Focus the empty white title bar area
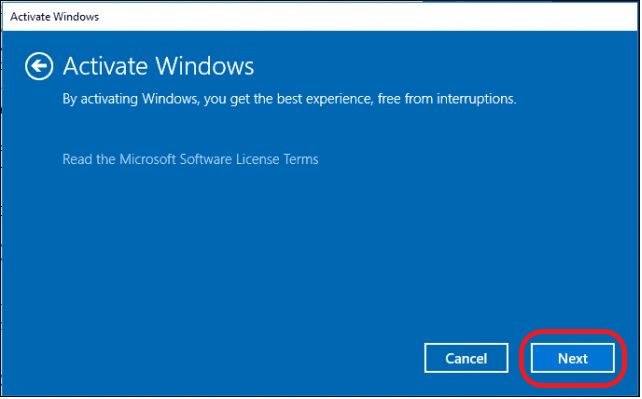642x399 pixels. coord(368,17)
